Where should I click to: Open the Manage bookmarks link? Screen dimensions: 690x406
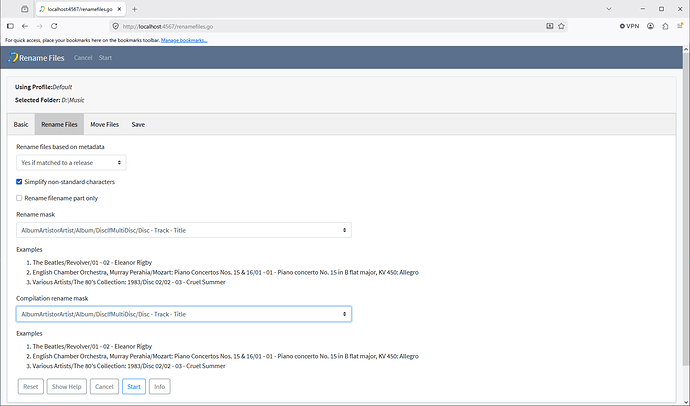[184, 40]
